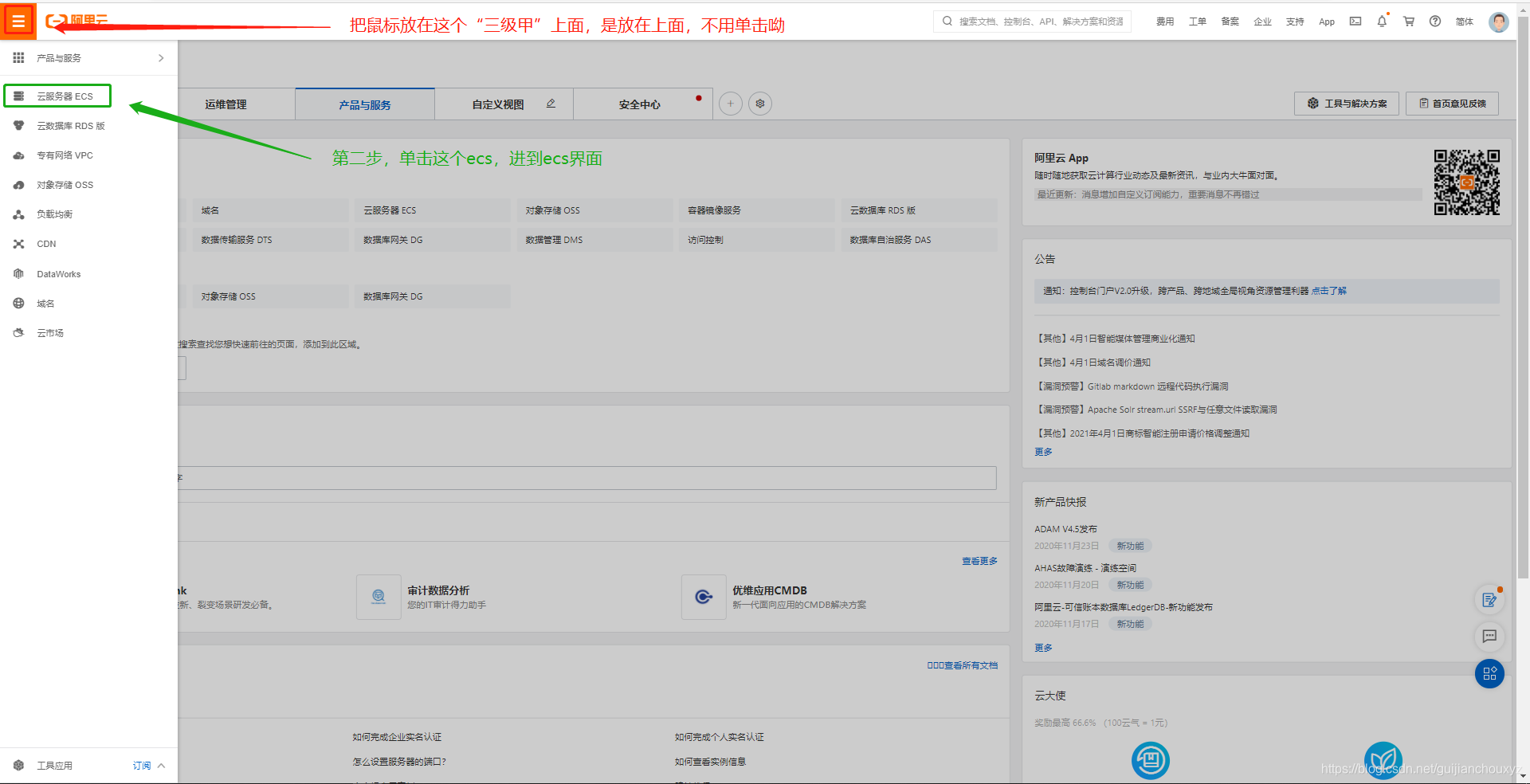The width and height of the screenshot is (1530, 784).
Task: Select 对象存储 OSS in sidebar
Action: click(65, 185)
